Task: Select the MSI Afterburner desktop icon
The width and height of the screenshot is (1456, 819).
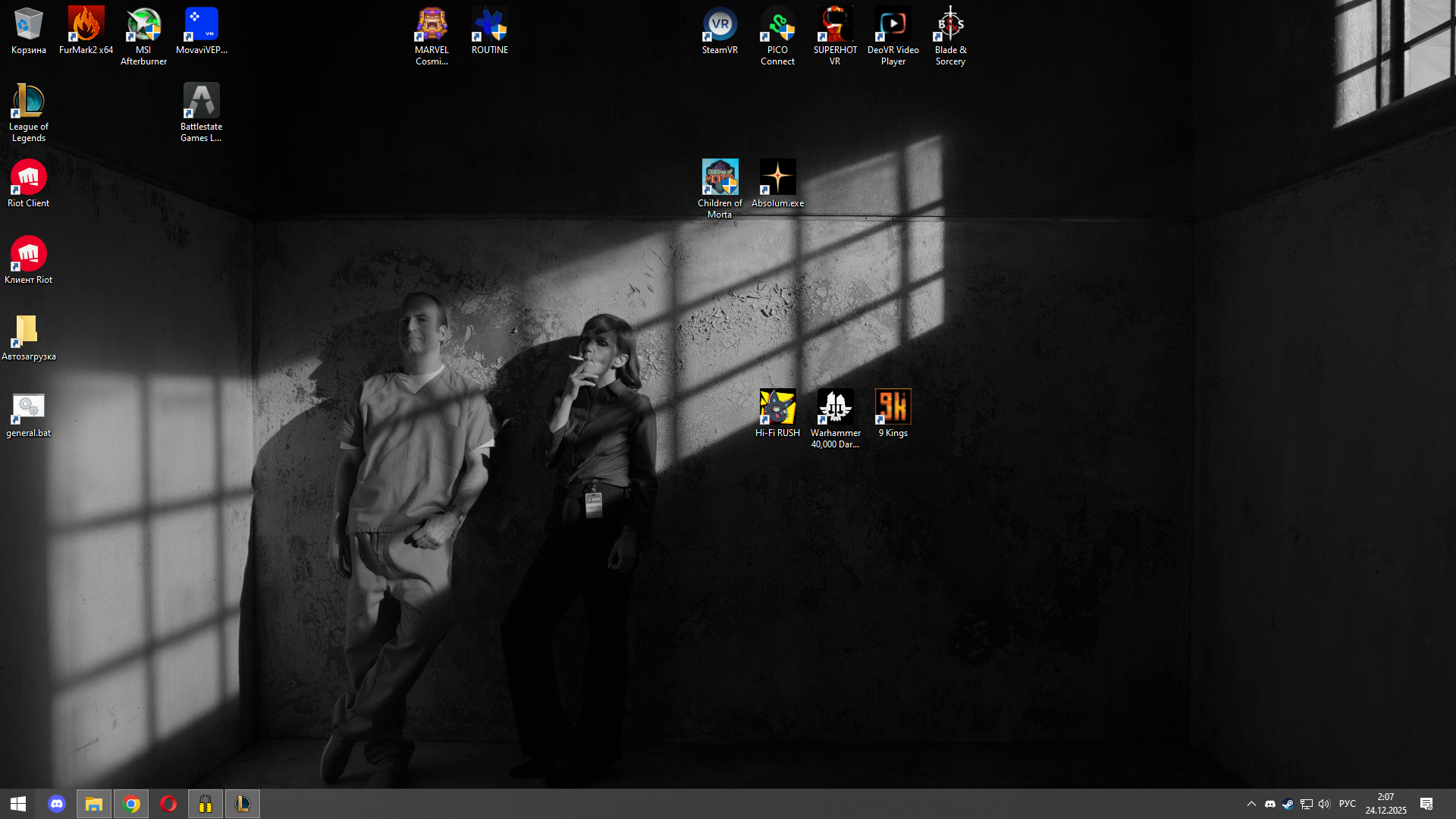Action: pyautogui.click(x=143, y=25)
